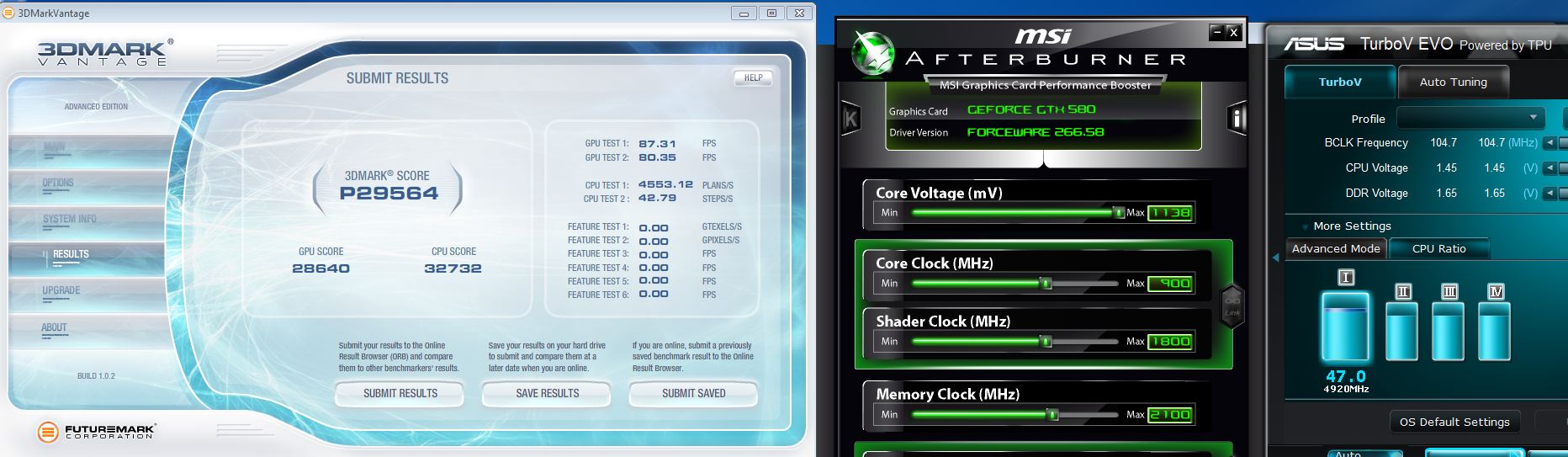Viewport: 1568px width, 457px height.
Task: Click GPU Test 2 value 80.35
Action: (x=657, y=157)
